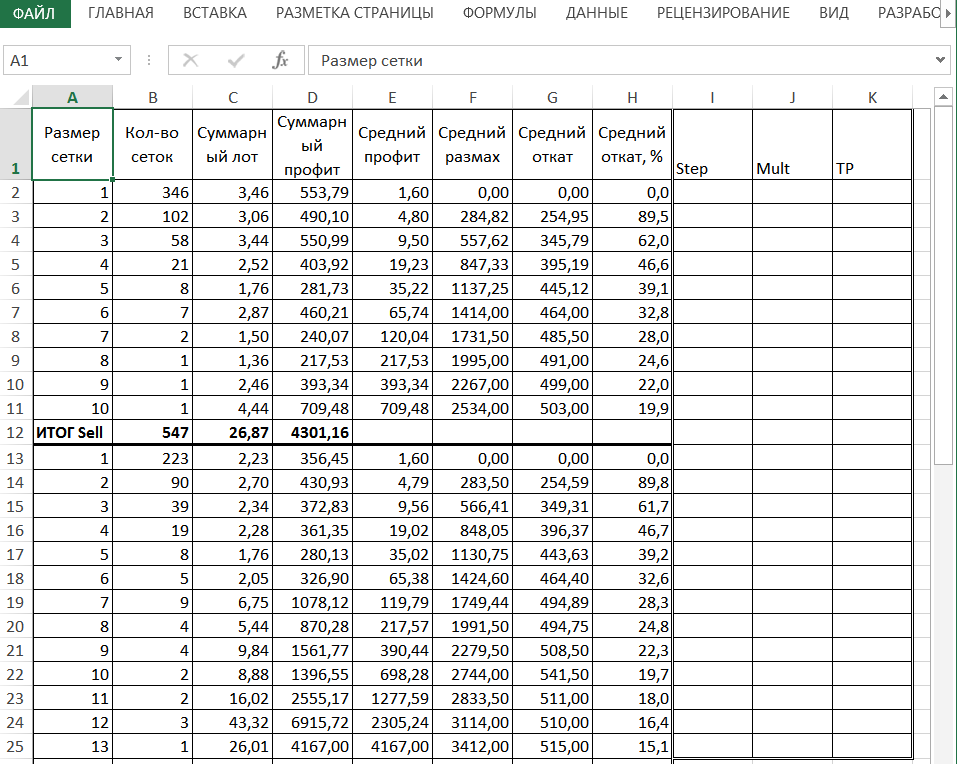Image resolution: width=957 pixels, height=764 pixels.
Task: Select column B header
Action: coord(153,97)
